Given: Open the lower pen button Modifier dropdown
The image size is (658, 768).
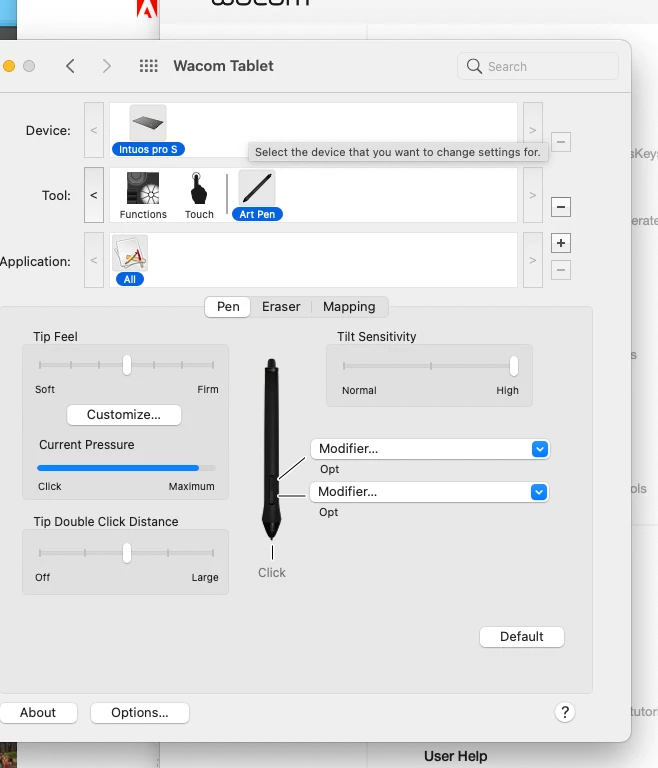Looking at the screenshot, I should point(429,492).
